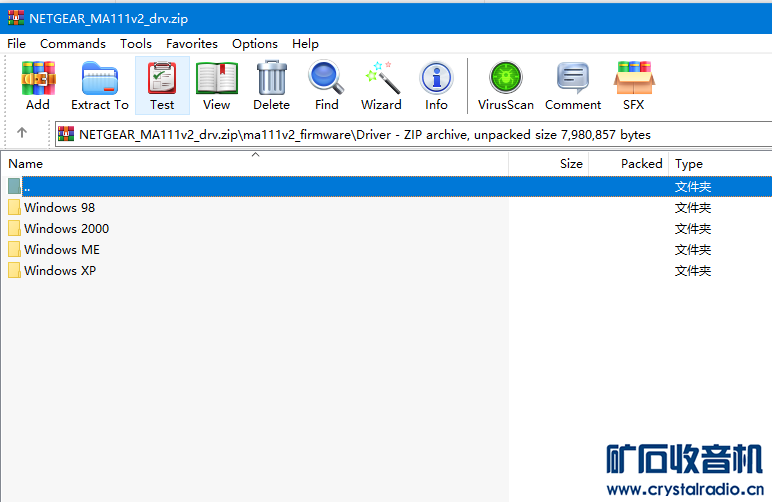Launch the Wizard wand tool
The height and width of the screenshot is (502, 772).
(382, 78)
